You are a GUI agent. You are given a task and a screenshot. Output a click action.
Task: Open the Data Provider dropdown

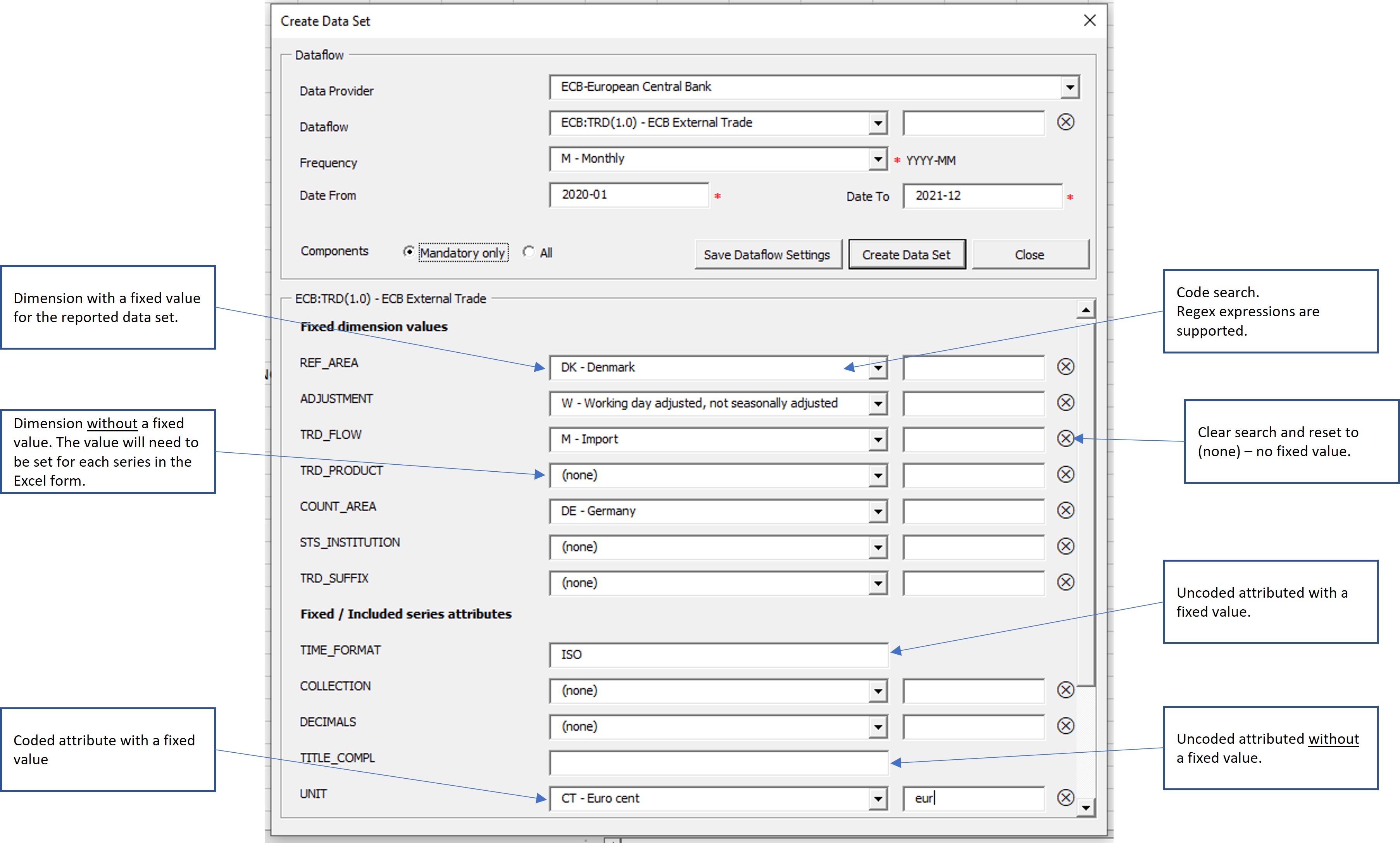[x=1069, y=88]
